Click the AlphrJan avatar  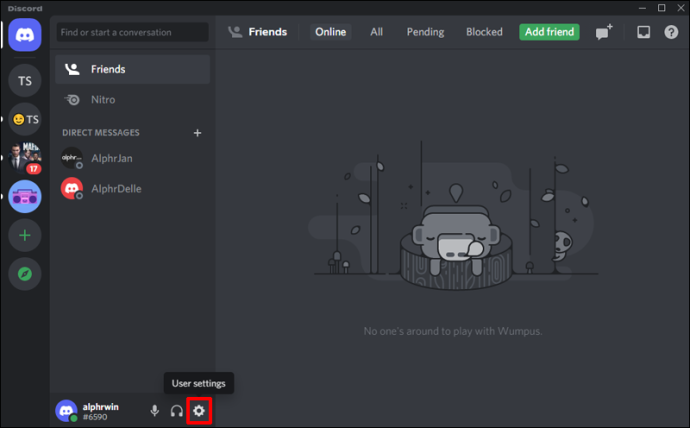(72, 158)
